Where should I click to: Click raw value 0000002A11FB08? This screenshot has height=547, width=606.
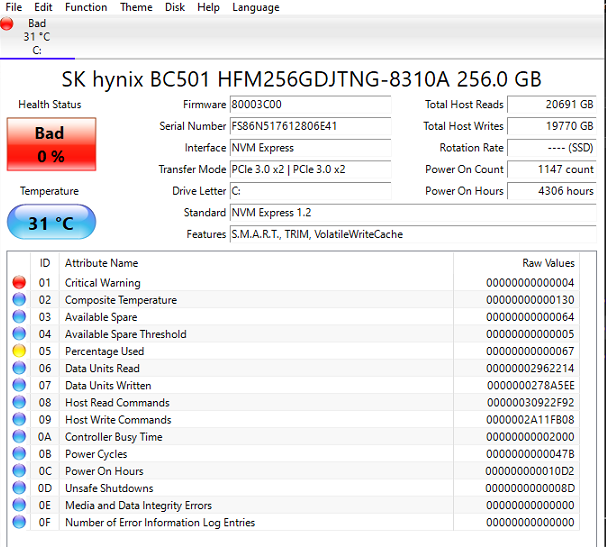click(x=530, y=420)
